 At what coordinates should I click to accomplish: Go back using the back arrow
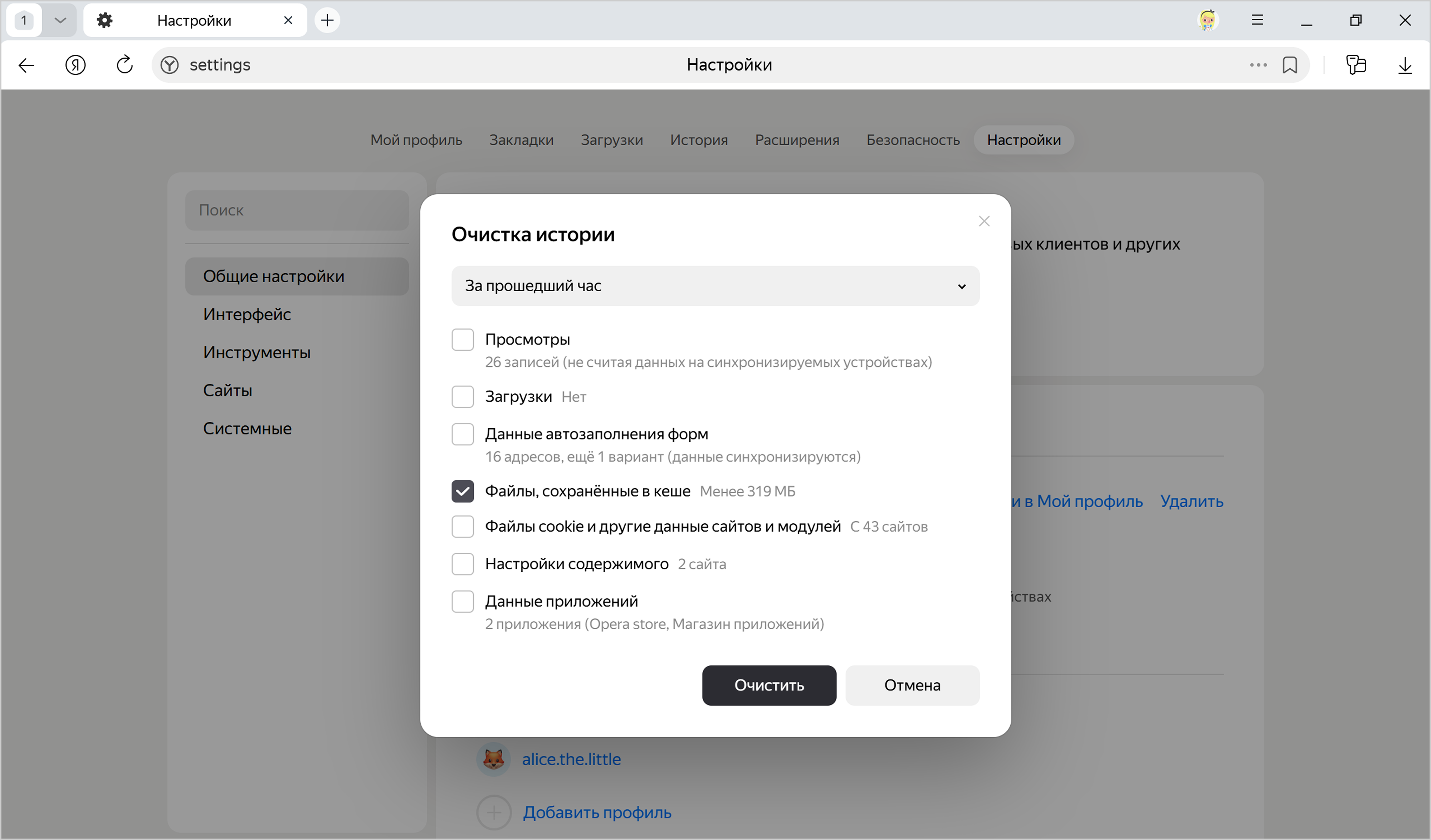[26, 65]
